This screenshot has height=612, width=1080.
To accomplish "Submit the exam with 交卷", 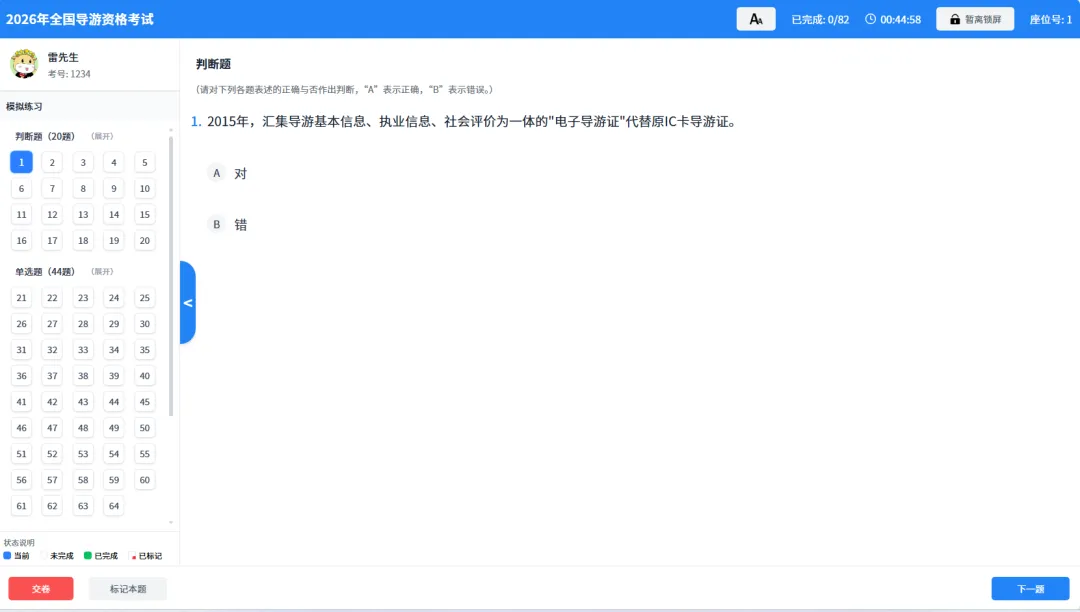I will (41, 589).
